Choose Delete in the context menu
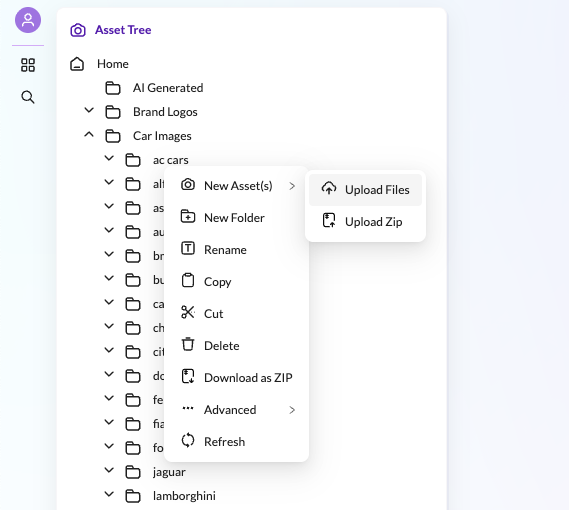This screenshot has height=510, width=569. (236, 346)
